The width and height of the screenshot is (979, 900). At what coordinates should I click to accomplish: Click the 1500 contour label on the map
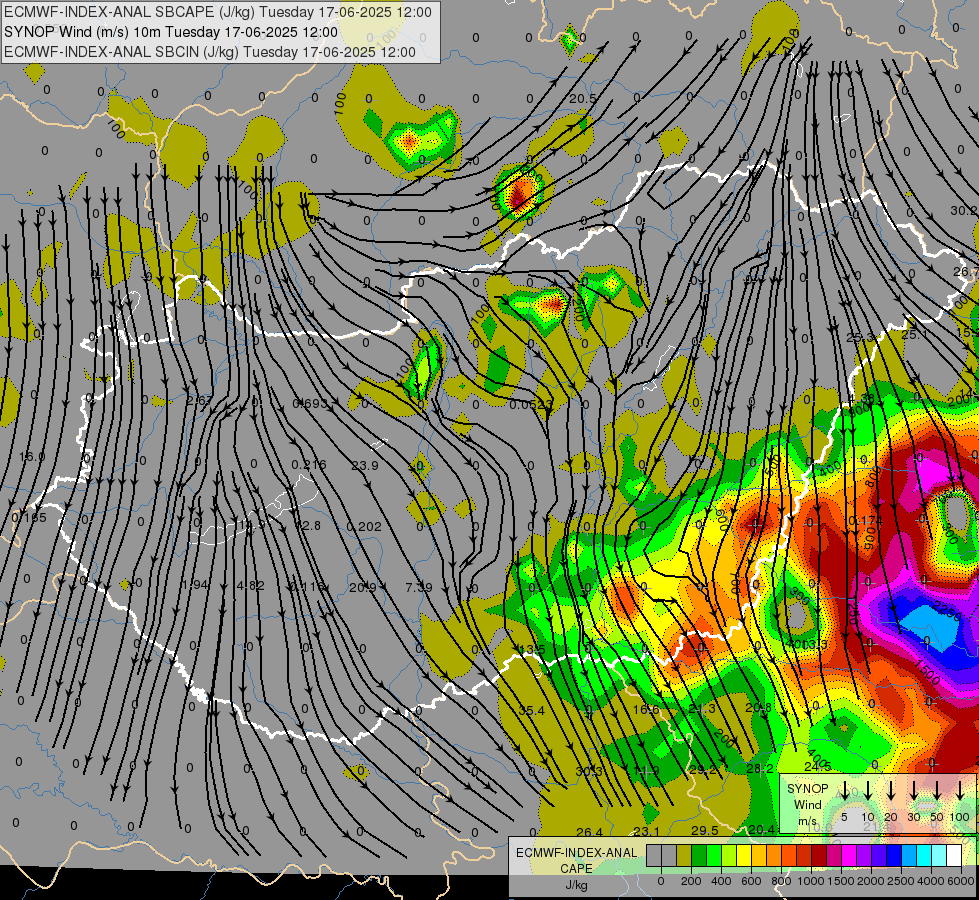[928, 673]
